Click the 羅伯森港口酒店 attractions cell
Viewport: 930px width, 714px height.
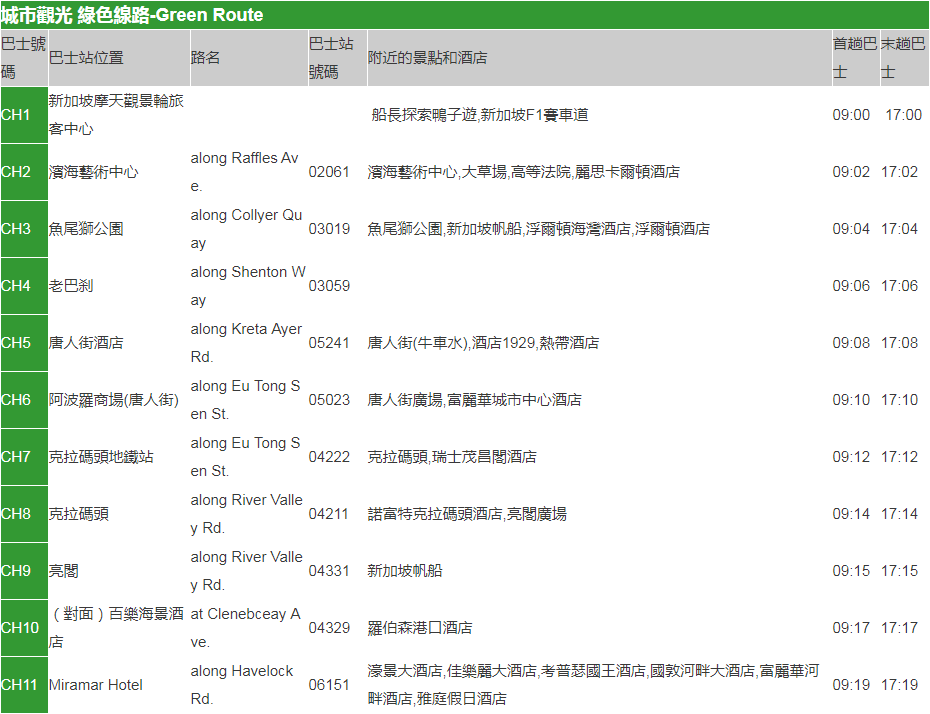420,628
